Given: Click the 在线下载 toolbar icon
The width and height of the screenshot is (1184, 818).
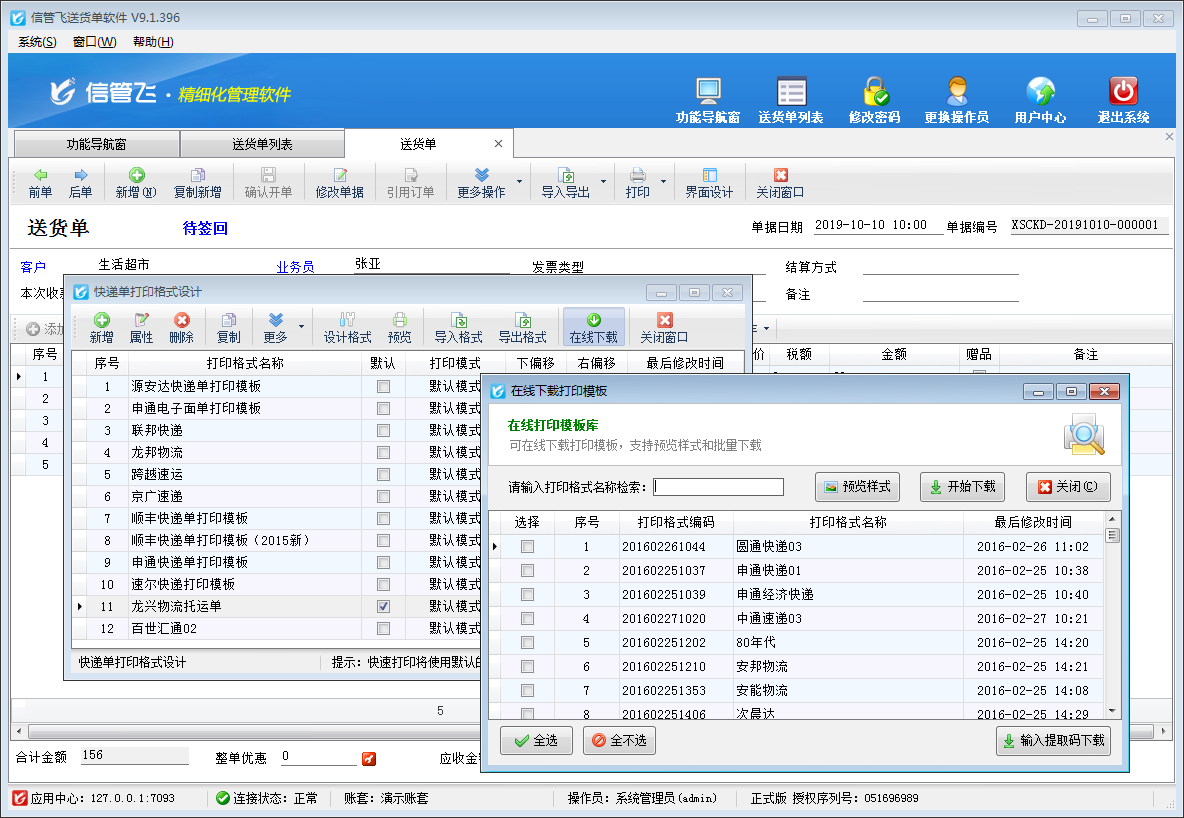Looking at the screenshot, I should (594, 328).
